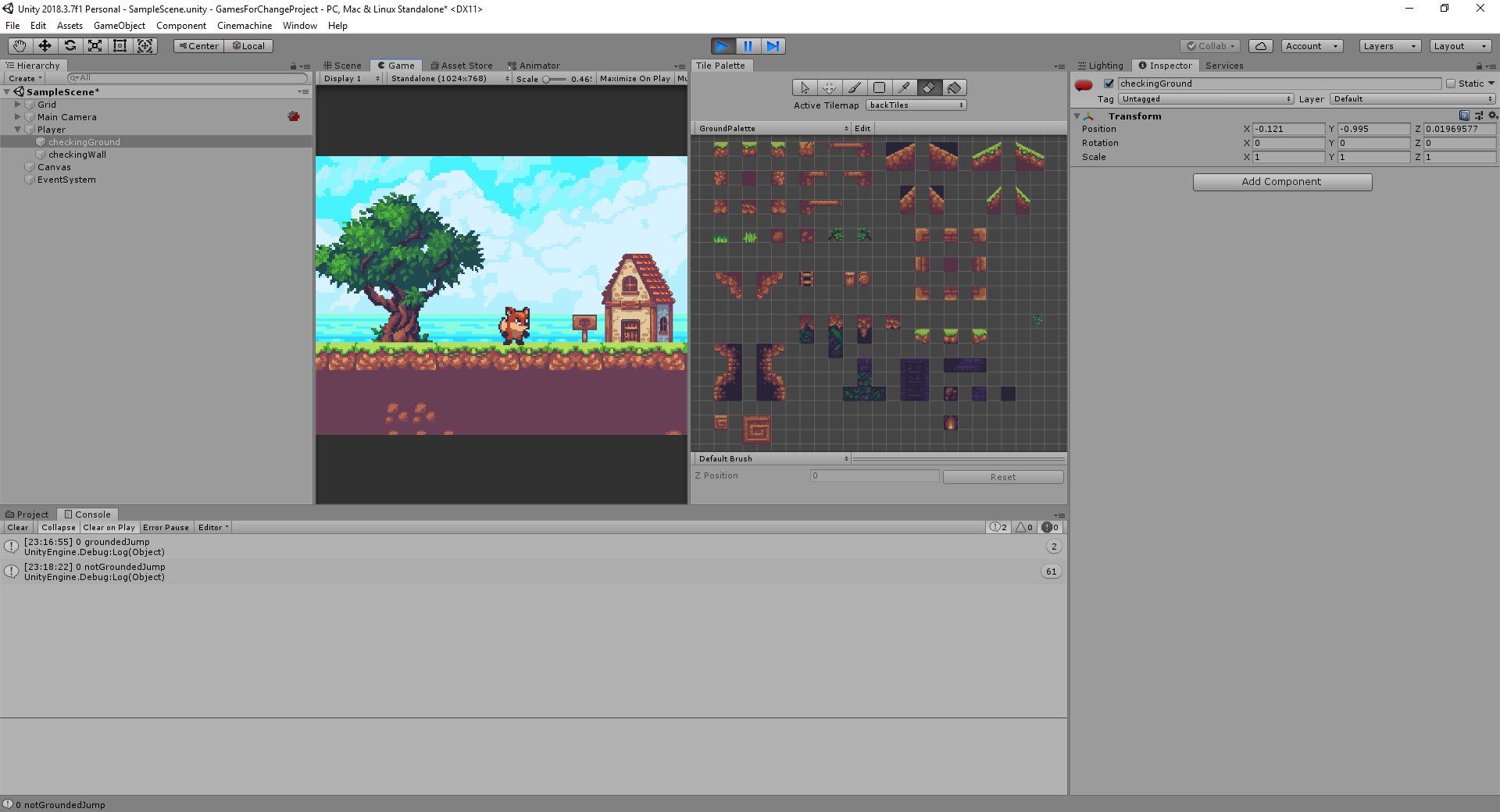Open Transform component help reference icon

(1464, 116)
